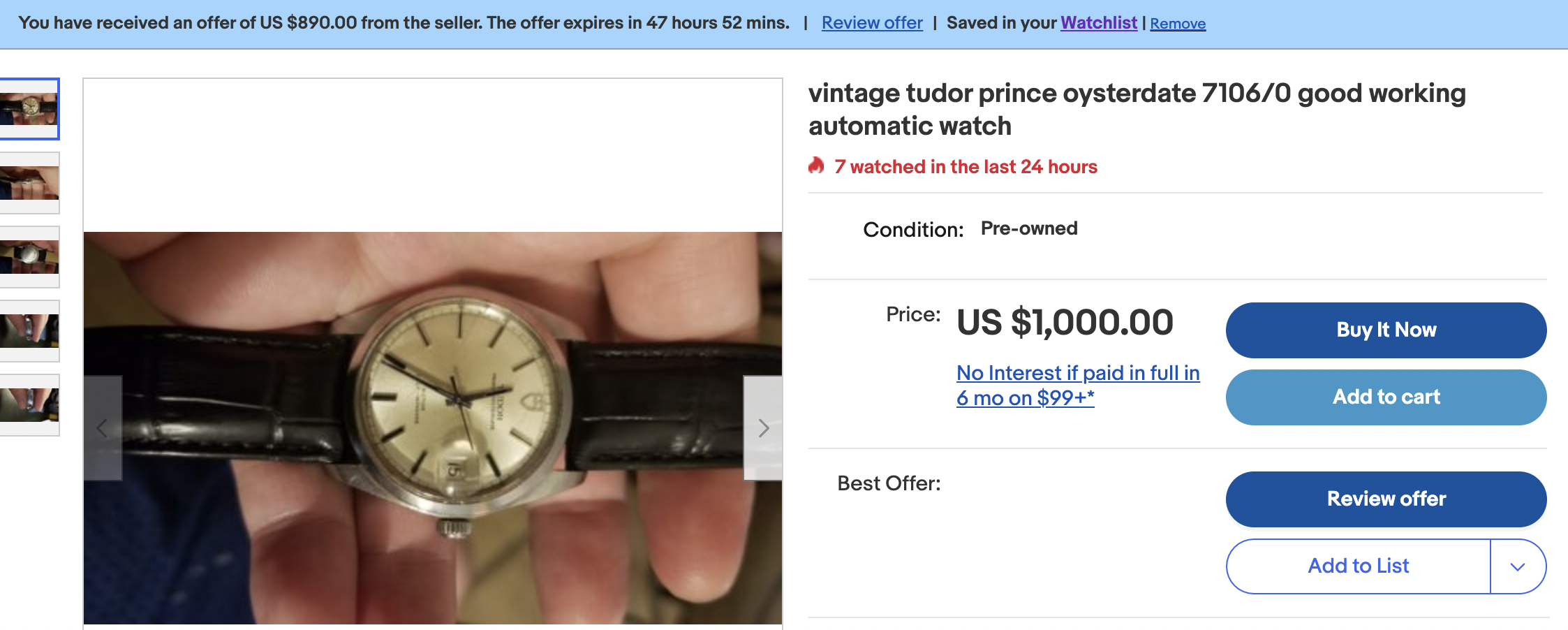View the fourth gallery thumbnail
Viewport: 1568px width, 630px height.
pyautogui.click(x=29, y=331)
